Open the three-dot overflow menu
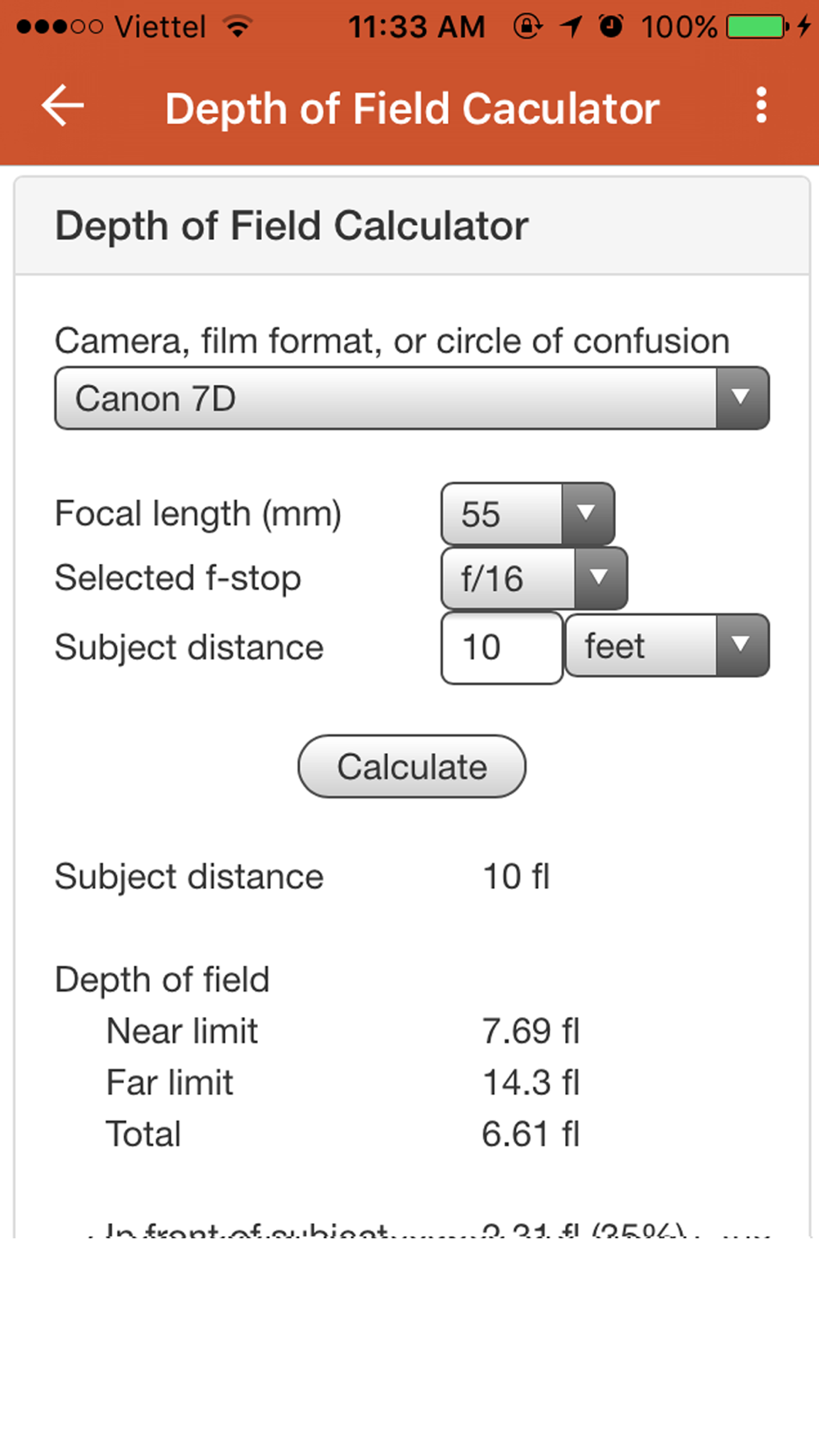Screen dimensions: 819x1456 (x=762, y=106)
